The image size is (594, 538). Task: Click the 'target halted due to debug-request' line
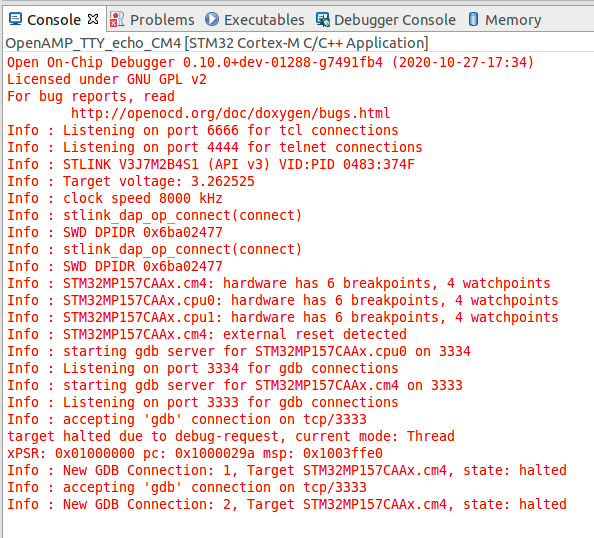click(x=231, y=436)
